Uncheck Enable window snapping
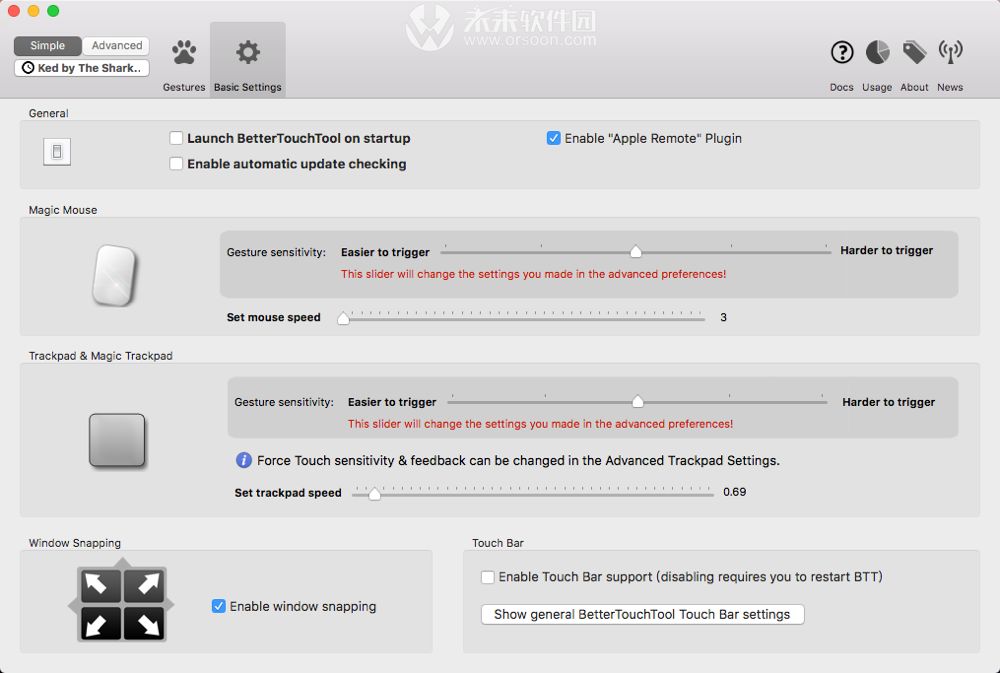 coord(218,606)
